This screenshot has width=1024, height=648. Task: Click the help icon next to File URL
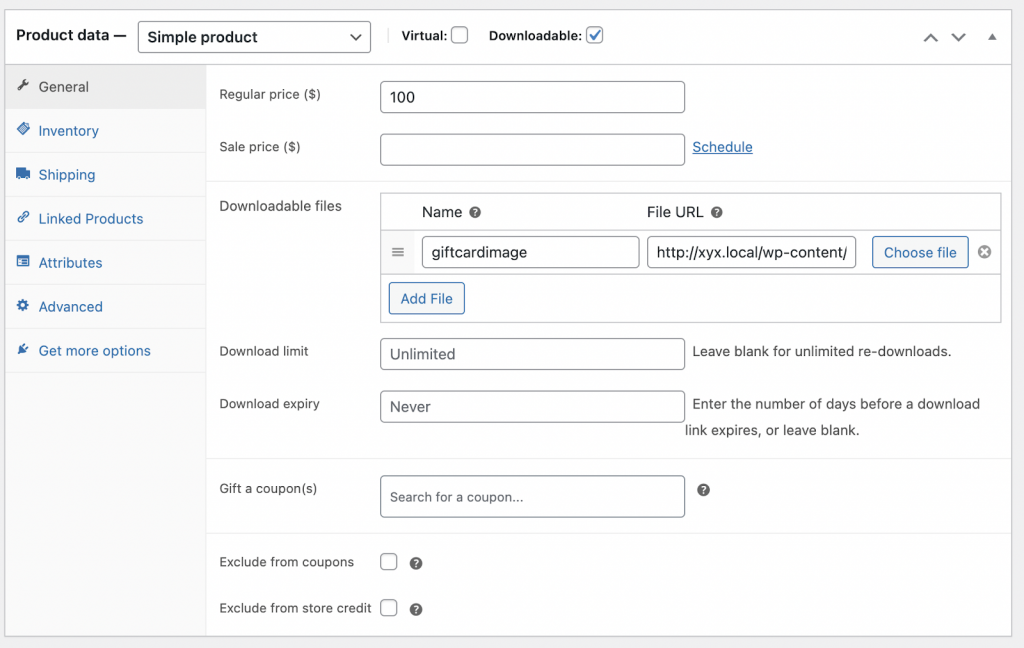coord(716,212)
